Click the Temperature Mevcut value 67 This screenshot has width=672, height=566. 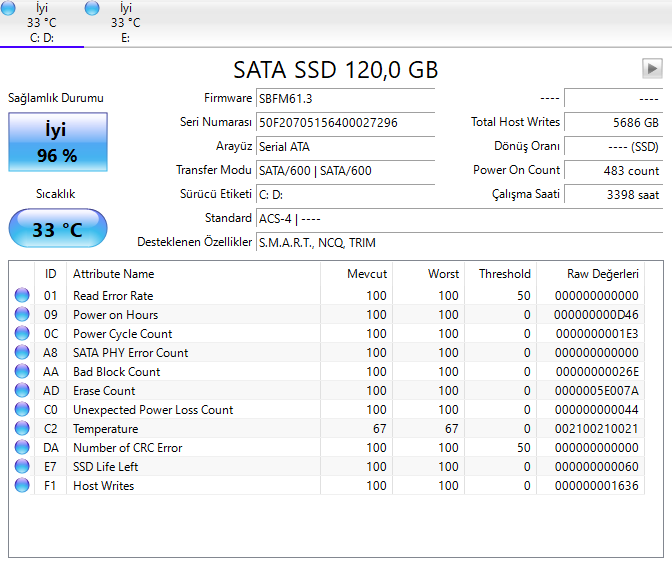pyautogui.click(x=379, y=429)
